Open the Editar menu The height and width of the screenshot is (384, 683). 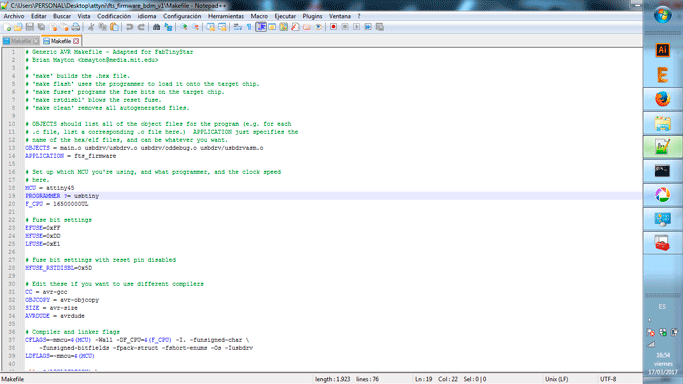(x=39, y=16)
